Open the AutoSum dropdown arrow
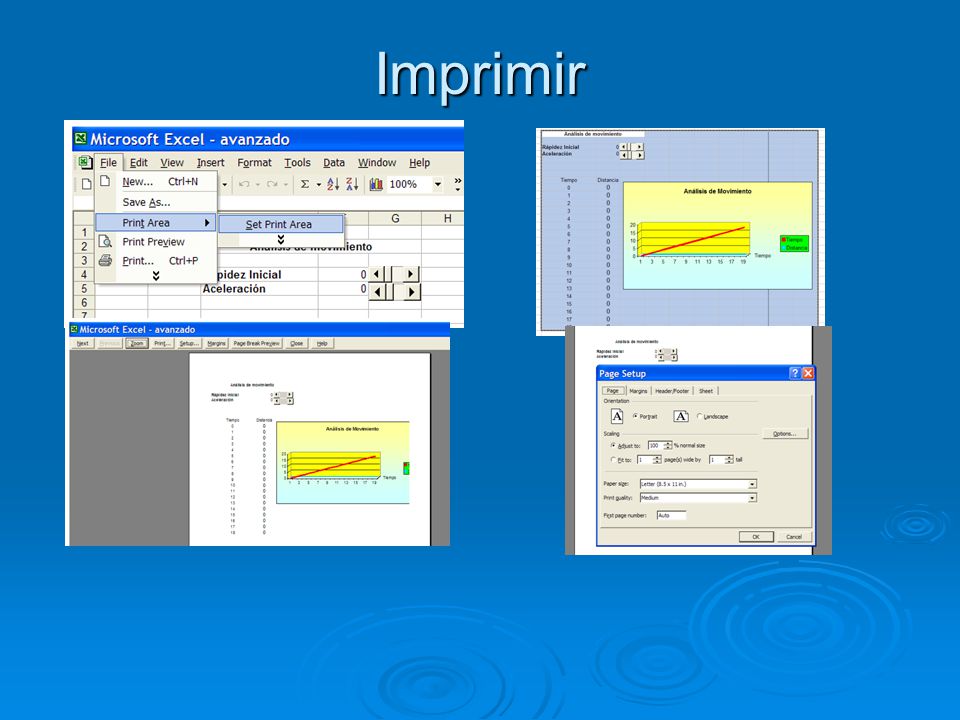The height and width of the screenshot is (720, 960). (x=319, y=184)
